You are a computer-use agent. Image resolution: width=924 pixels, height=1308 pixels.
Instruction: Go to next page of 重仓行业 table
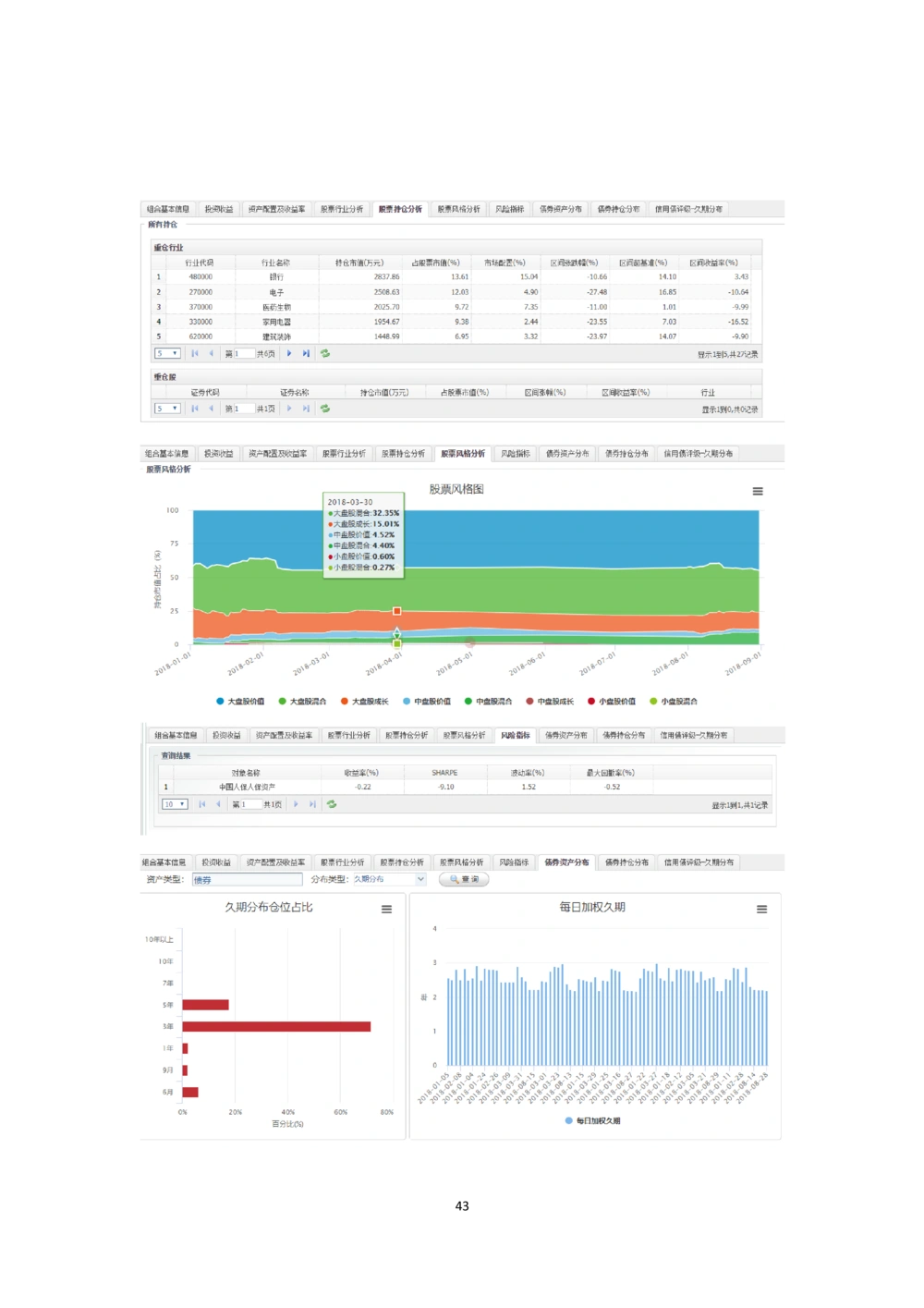click(x=289, y=353)
